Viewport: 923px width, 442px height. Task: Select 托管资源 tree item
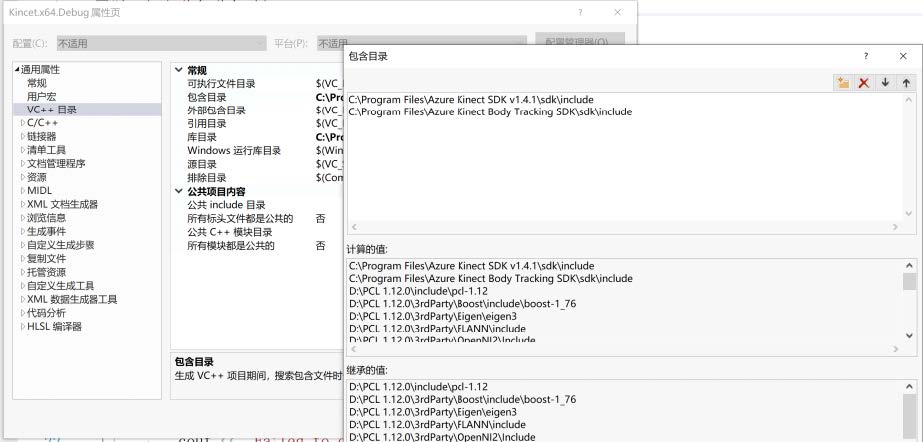click(x=47, y=272)
